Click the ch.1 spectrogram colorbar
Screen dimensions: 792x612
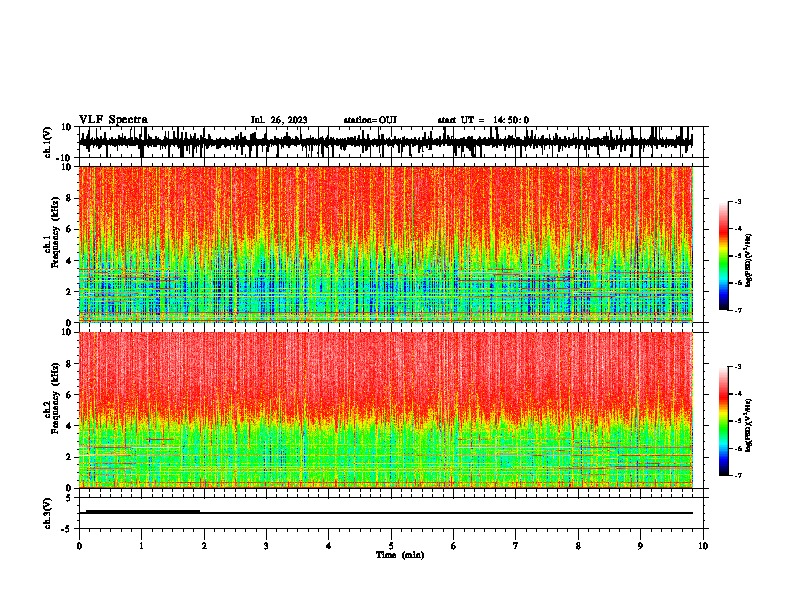[x=723, y=256]
